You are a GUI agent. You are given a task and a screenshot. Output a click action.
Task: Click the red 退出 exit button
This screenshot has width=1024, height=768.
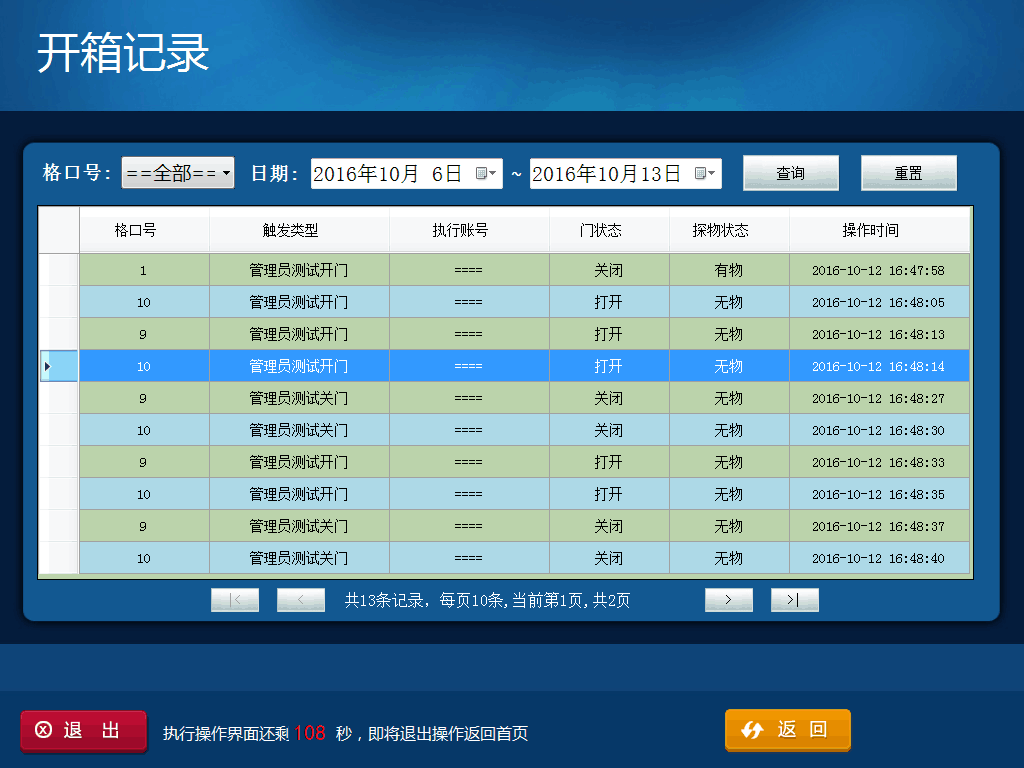tap(84, 731)
